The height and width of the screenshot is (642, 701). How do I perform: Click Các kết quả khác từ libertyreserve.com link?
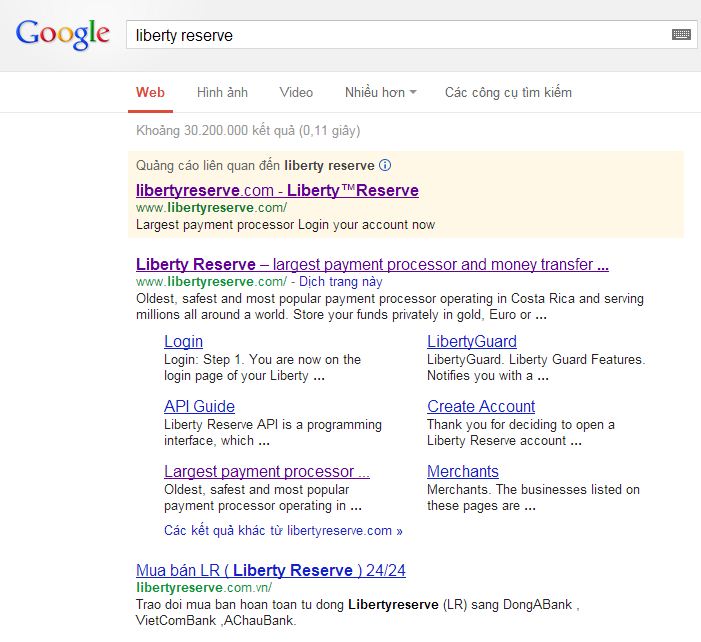pyautogui.click(x=283, y=531)
